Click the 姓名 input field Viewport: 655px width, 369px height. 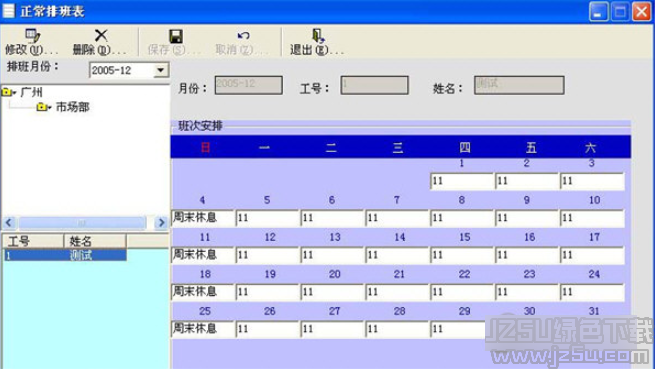(x=519, y=85)
